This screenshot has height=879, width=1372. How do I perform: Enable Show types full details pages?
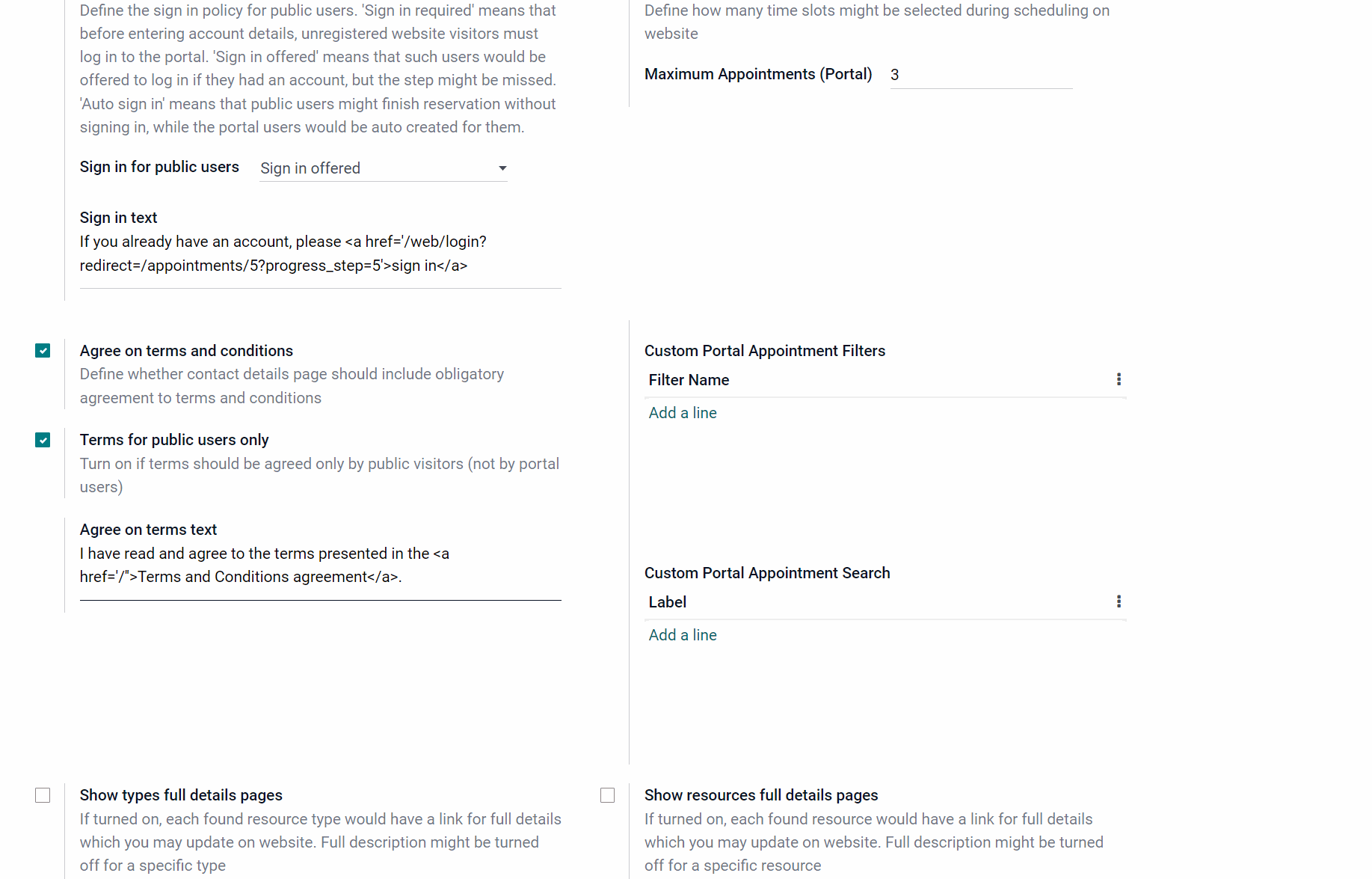pos(43,795)
